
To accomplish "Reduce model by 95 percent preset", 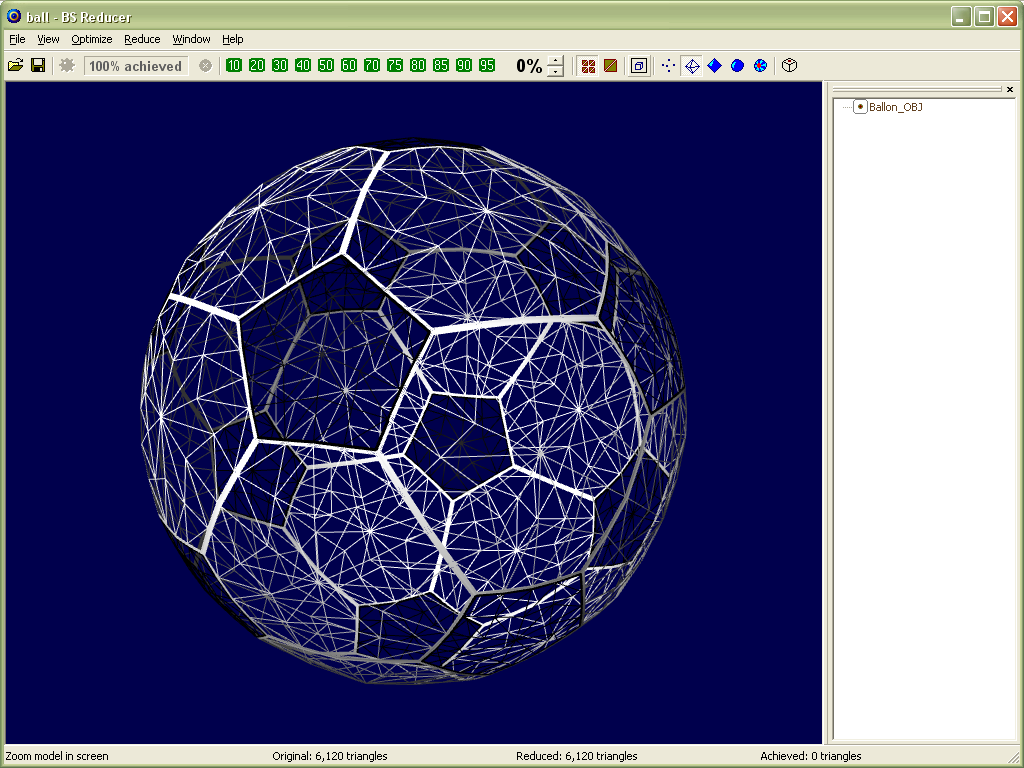I will (487, 65).
